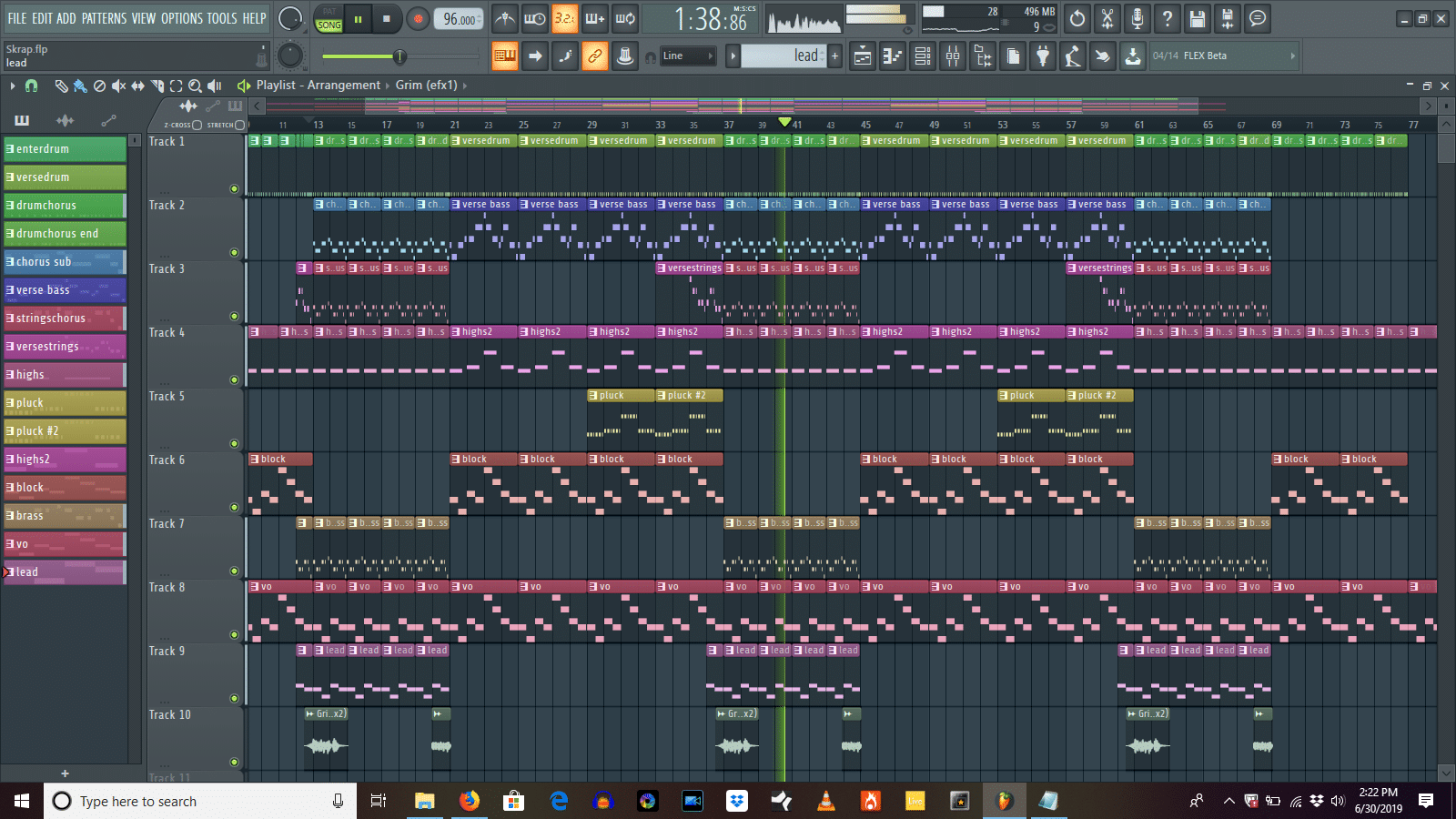The height and width of the screenshot is (819, 1456).
Task: Select the stringschorus pattern in picker
Action: pyautogui.click(x=65, y=318)
